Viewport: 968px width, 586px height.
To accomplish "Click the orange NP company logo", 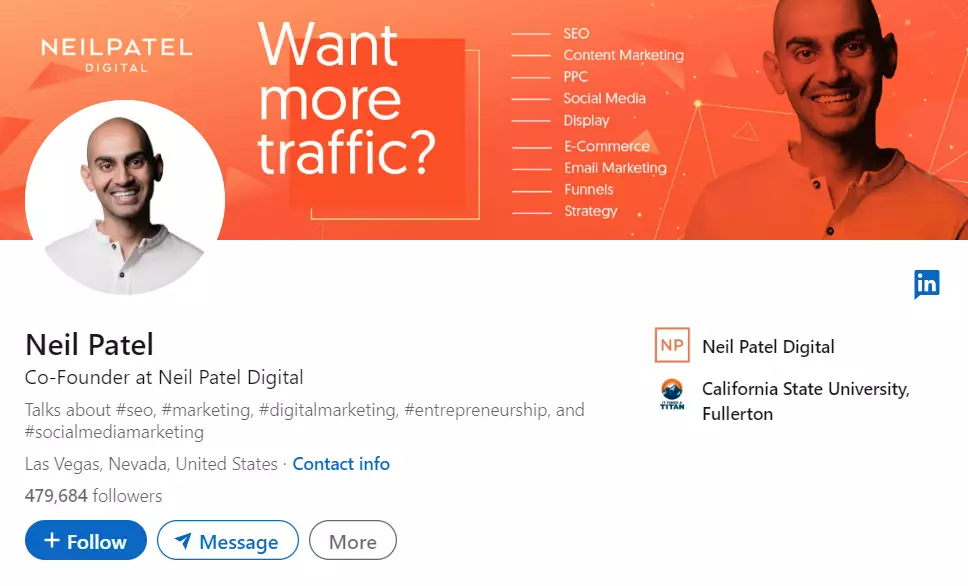I will (672, 346).
